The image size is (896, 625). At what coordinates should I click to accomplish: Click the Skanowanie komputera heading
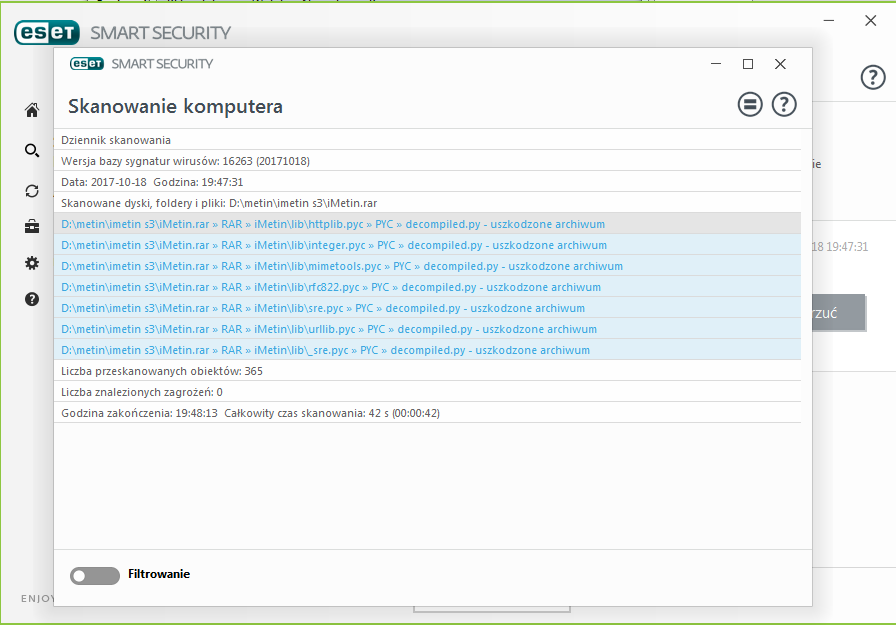click(x=175, y=106)
